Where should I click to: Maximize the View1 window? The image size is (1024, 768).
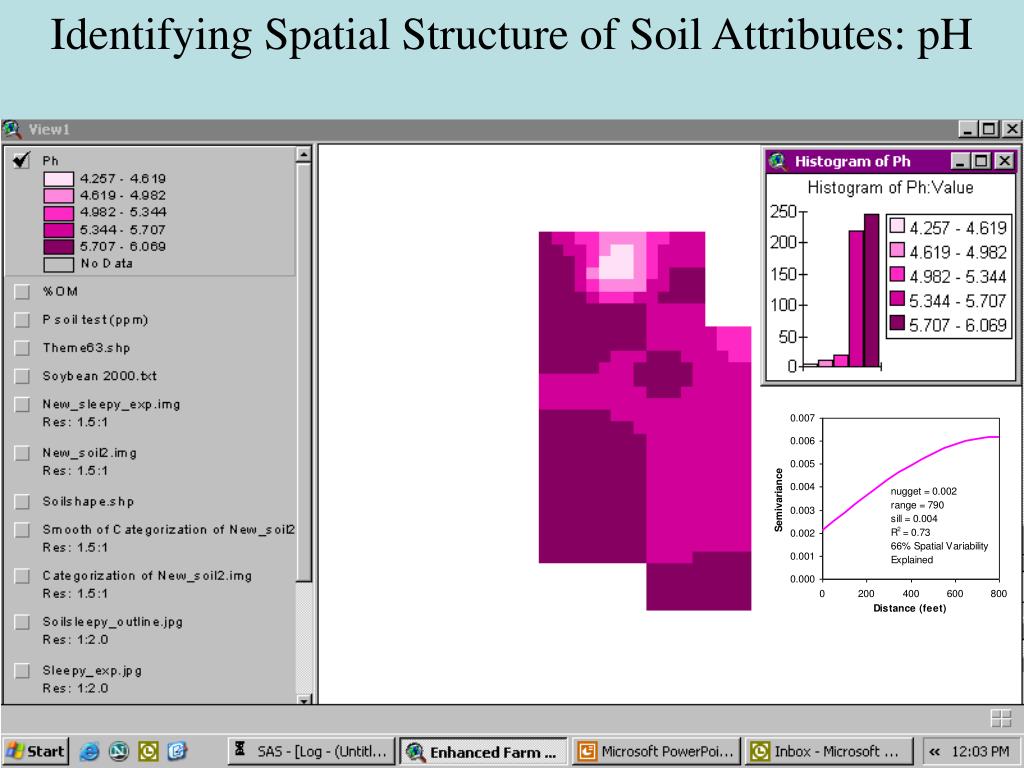[x=989, y=129]
